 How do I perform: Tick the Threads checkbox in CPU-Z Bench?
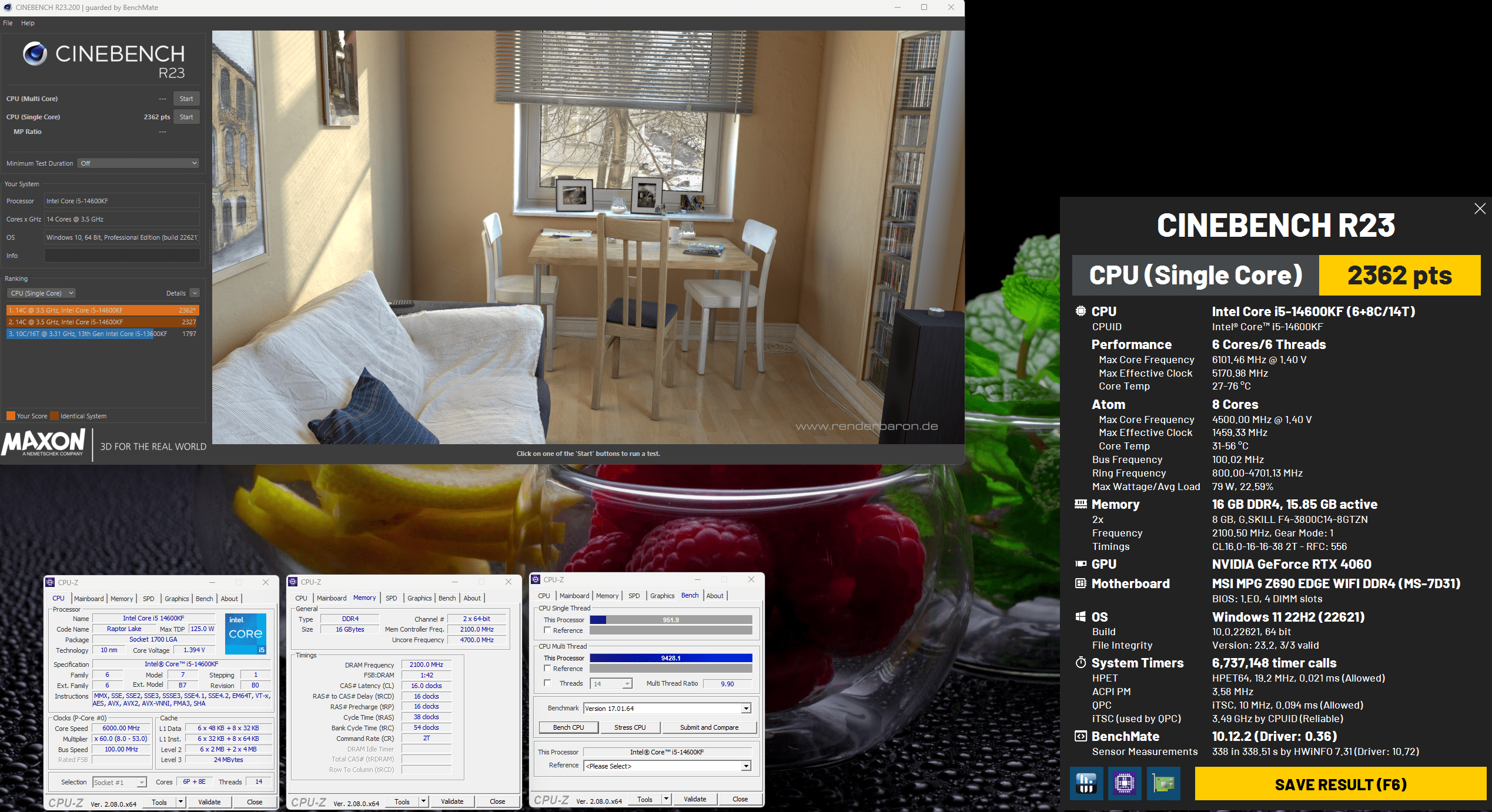tap(547, 683)
